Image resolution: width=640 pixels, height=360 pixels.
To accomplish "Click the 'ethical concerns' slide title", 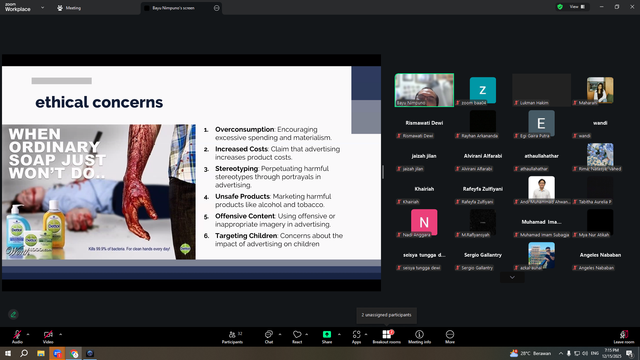I will tap(99, 102).
